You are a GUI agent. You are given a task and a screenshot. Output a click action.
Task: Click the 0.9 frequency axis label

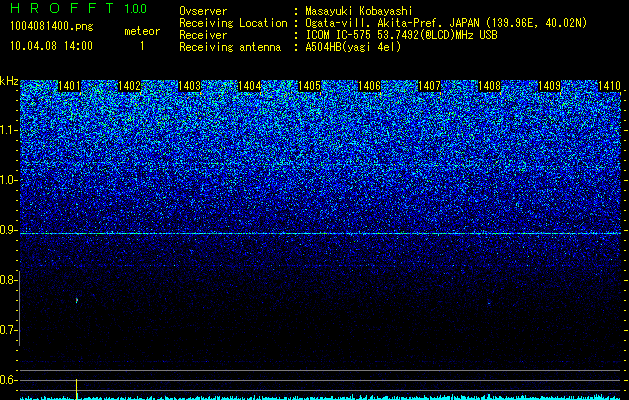tap(8, 230)
